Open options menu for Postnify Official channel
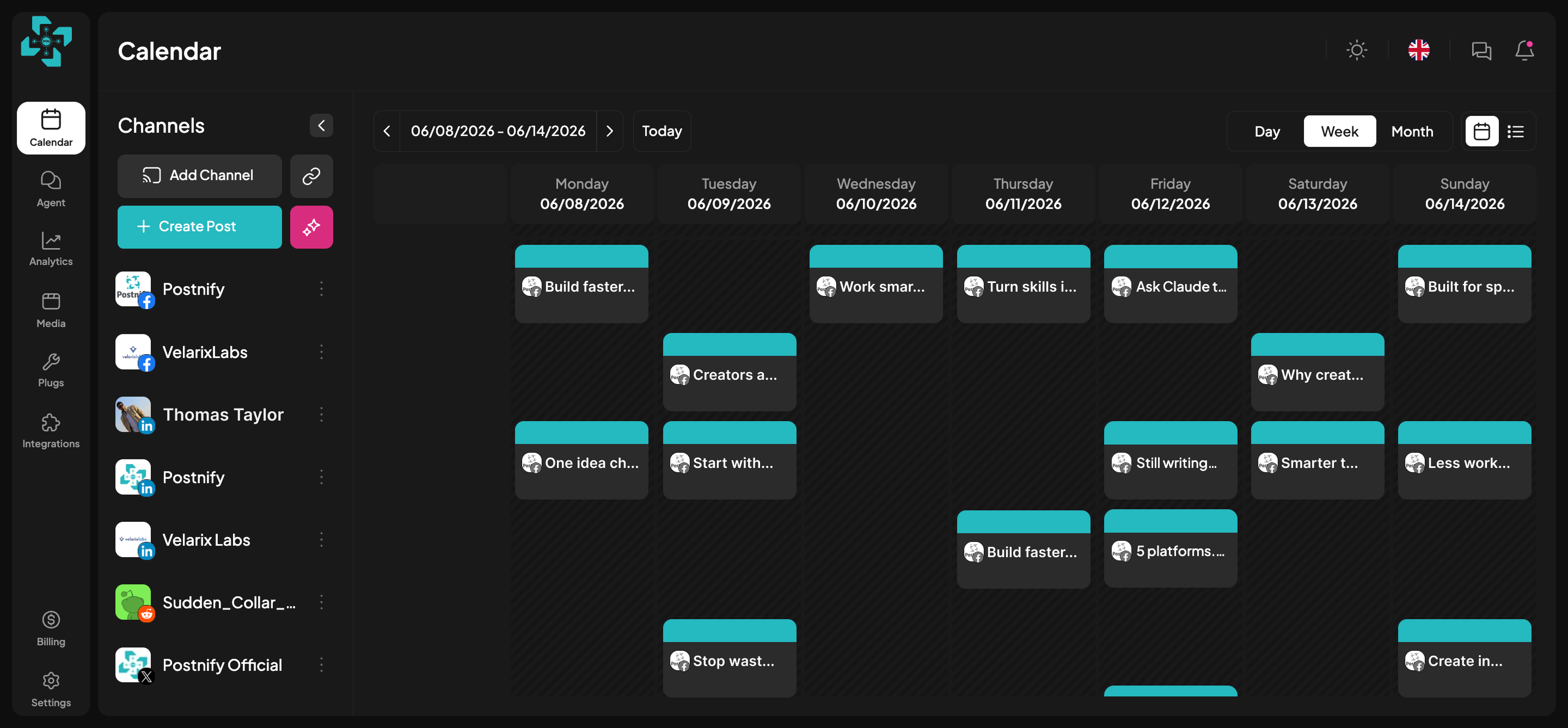The height and width of the screenshot is (728, 1568). [x=321, y=665]
